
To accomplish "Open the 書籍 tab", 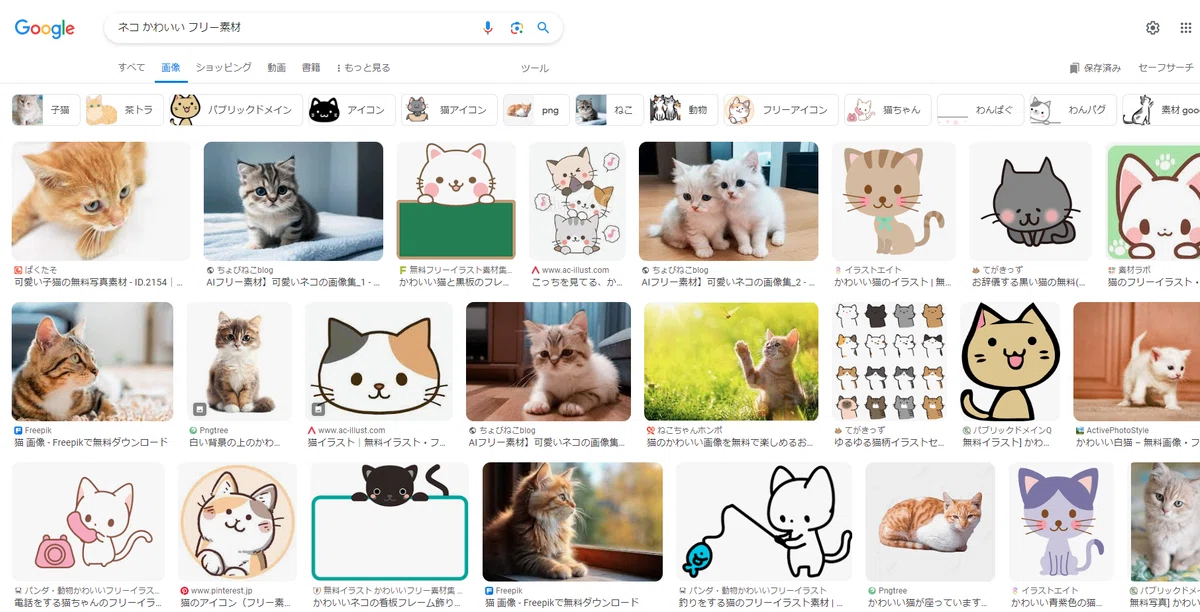I will 311,68.
